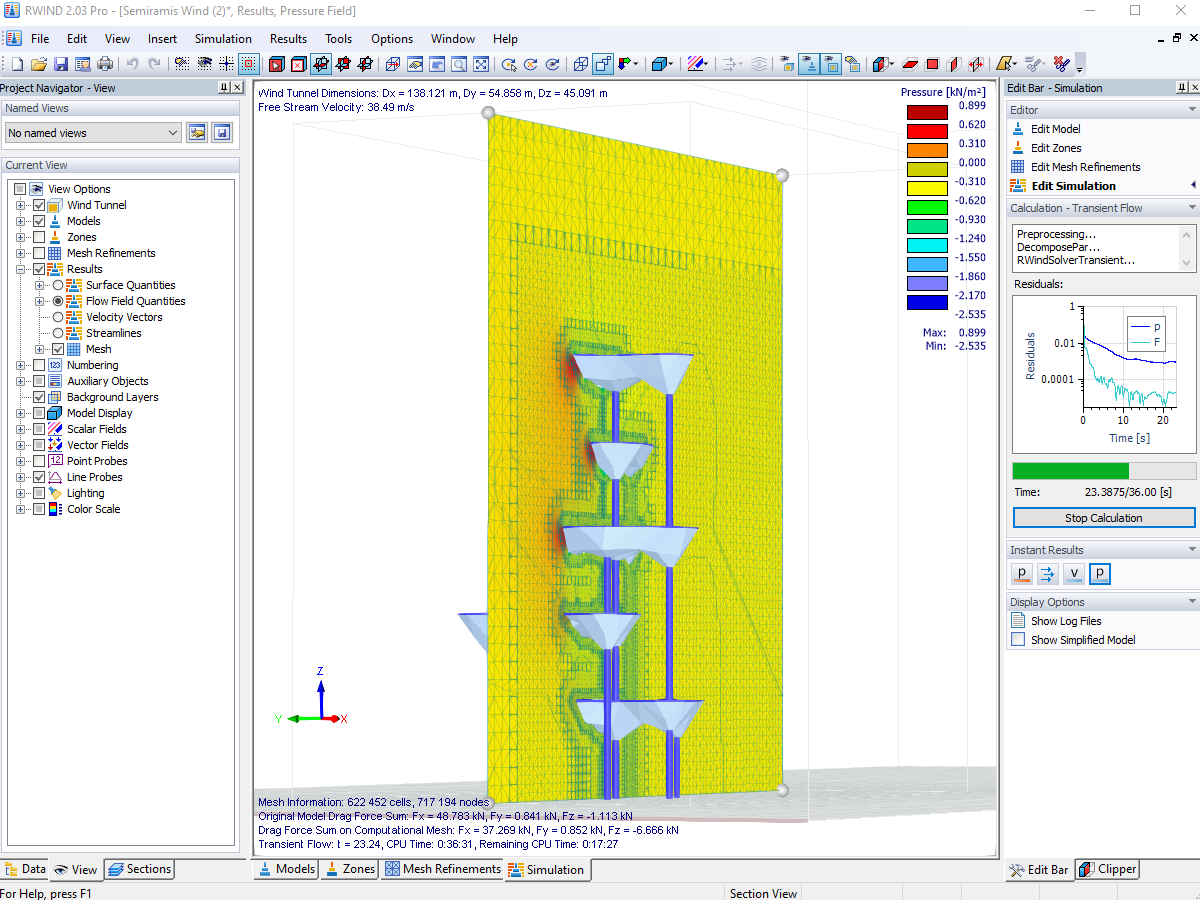This screenshot has width=1200, height=900.
Task: Click the red-bordered selection icon
Action: [248, 64]
